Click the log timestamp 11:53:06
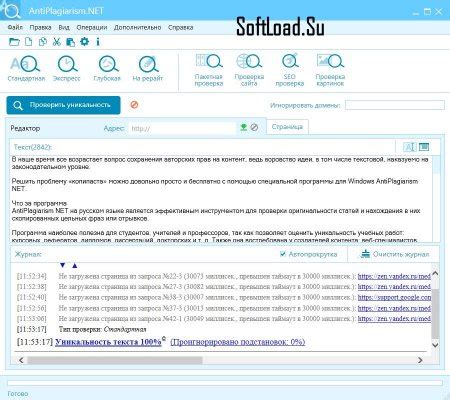450x400 pixels. point(32,319)
